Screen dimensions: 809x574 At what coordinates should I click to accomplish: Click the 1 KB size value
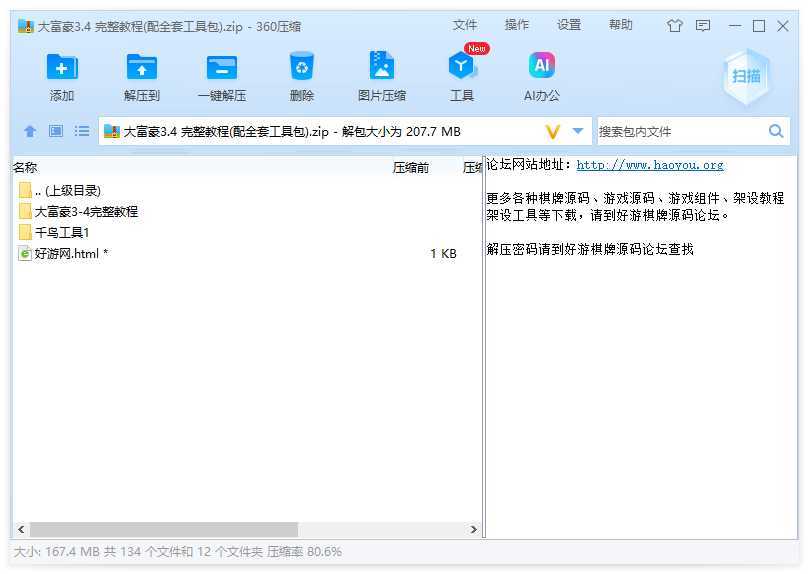click(x=443, y=254)
